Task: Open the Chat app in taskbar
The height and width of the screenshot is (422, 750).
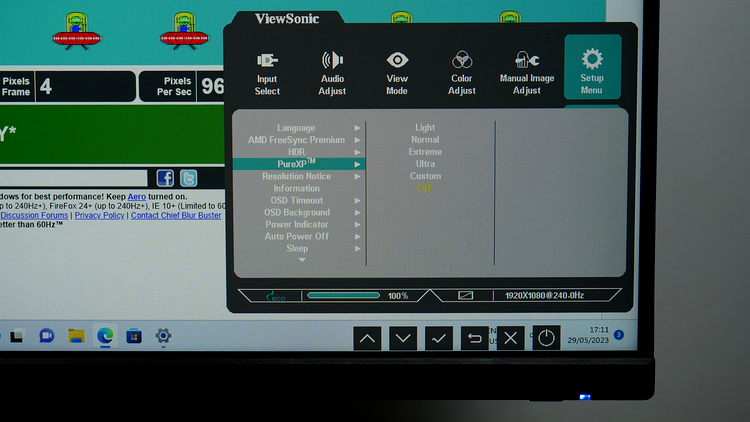Action: (x=46, y=336)
